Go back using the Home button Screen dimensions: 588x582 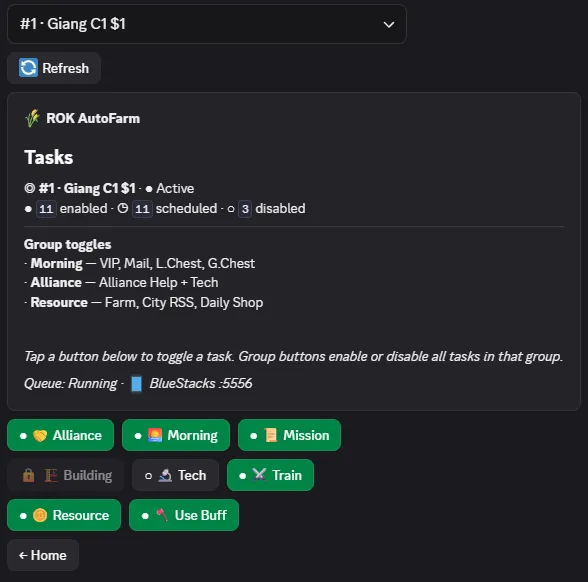click(43, 555)
